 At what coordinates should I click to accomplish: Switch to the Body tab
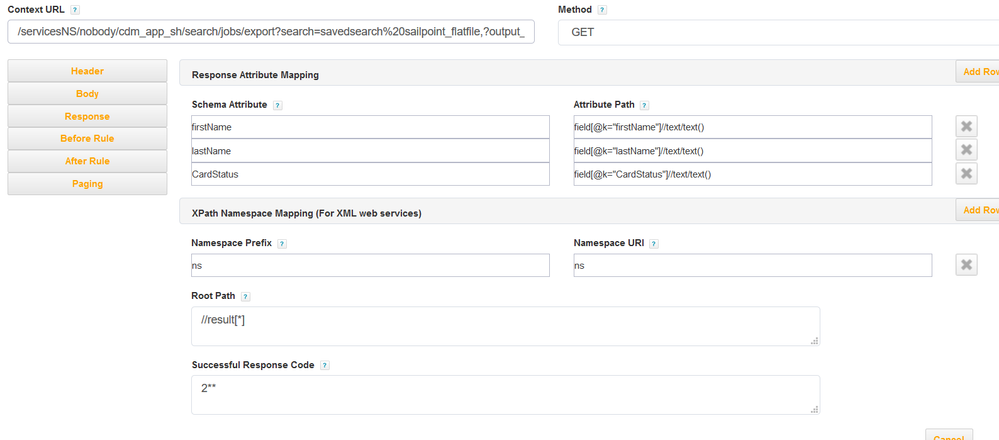tap(87, 94)
